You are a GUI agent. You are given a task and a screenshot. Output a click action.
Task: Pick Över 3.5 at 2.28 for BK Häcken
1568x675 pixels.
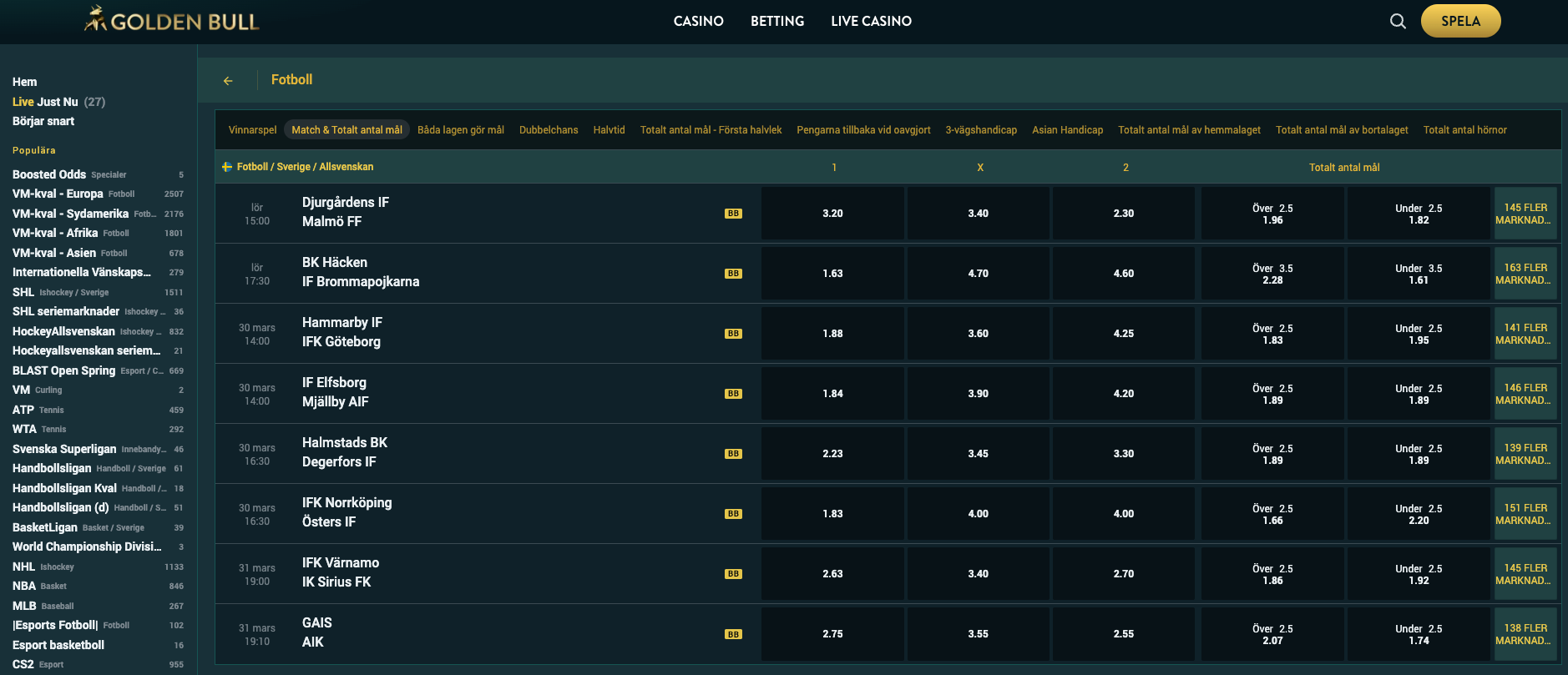click(x=1272, y=274)
